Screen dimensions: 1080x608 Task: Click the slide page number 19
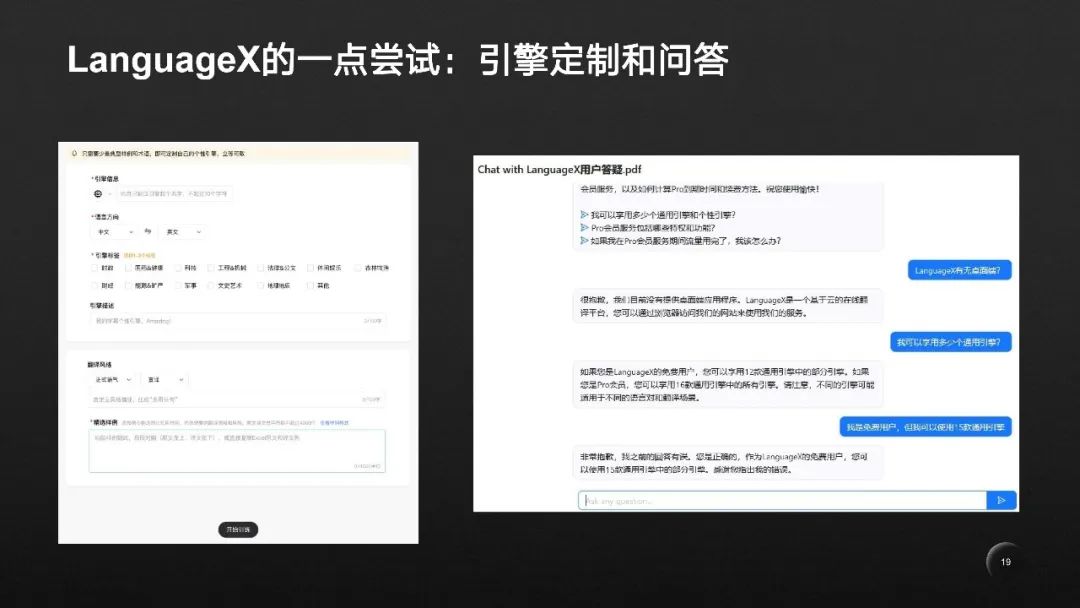tap(1006, 562)
